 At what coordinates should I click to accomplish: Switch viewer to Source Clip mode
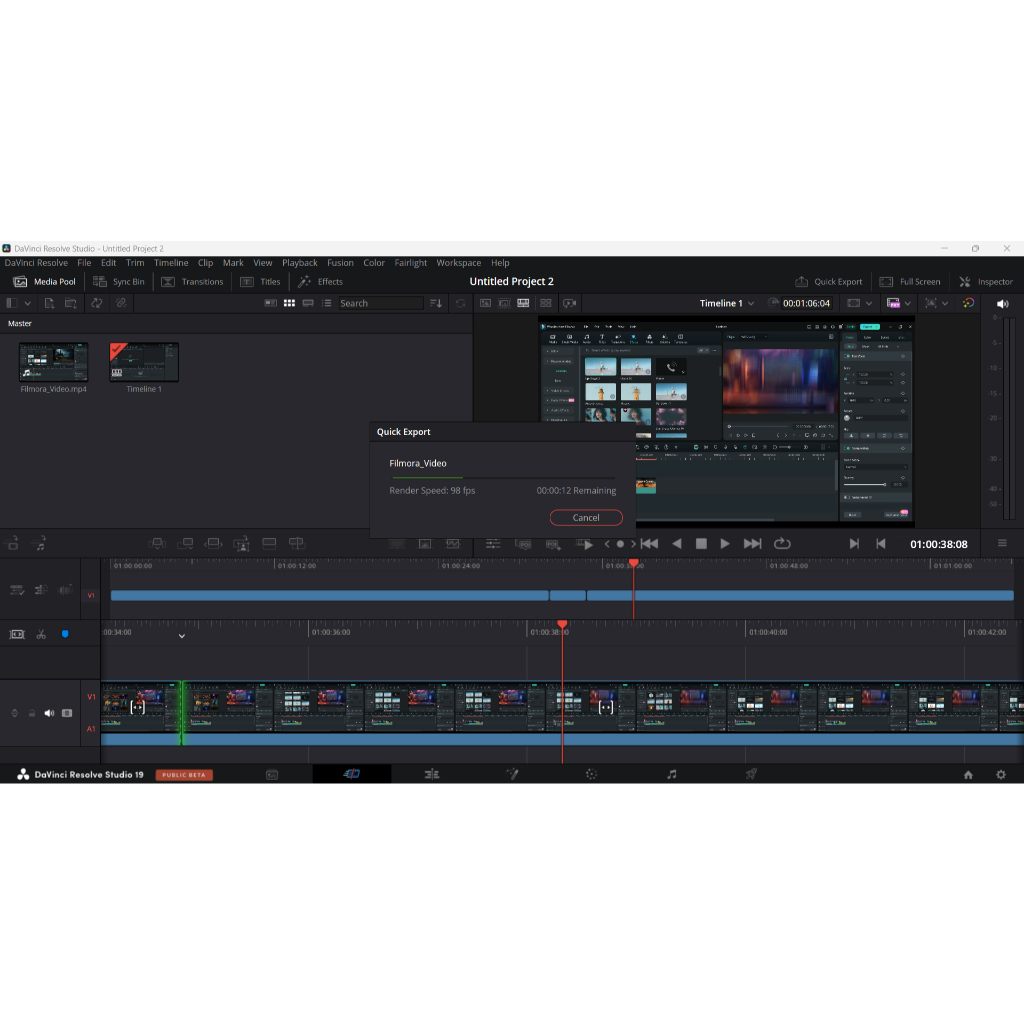485,303
